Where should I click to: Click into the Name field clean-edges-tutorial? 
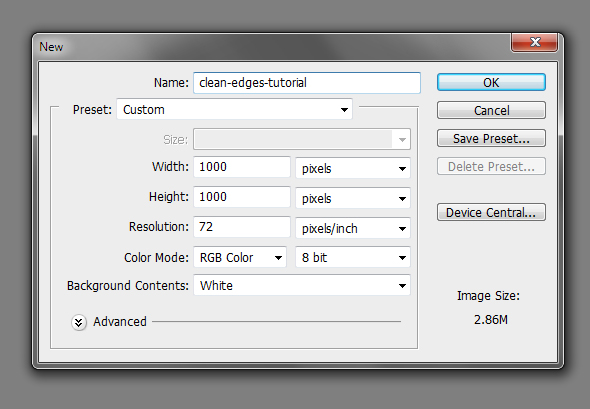tap(307, 83)
